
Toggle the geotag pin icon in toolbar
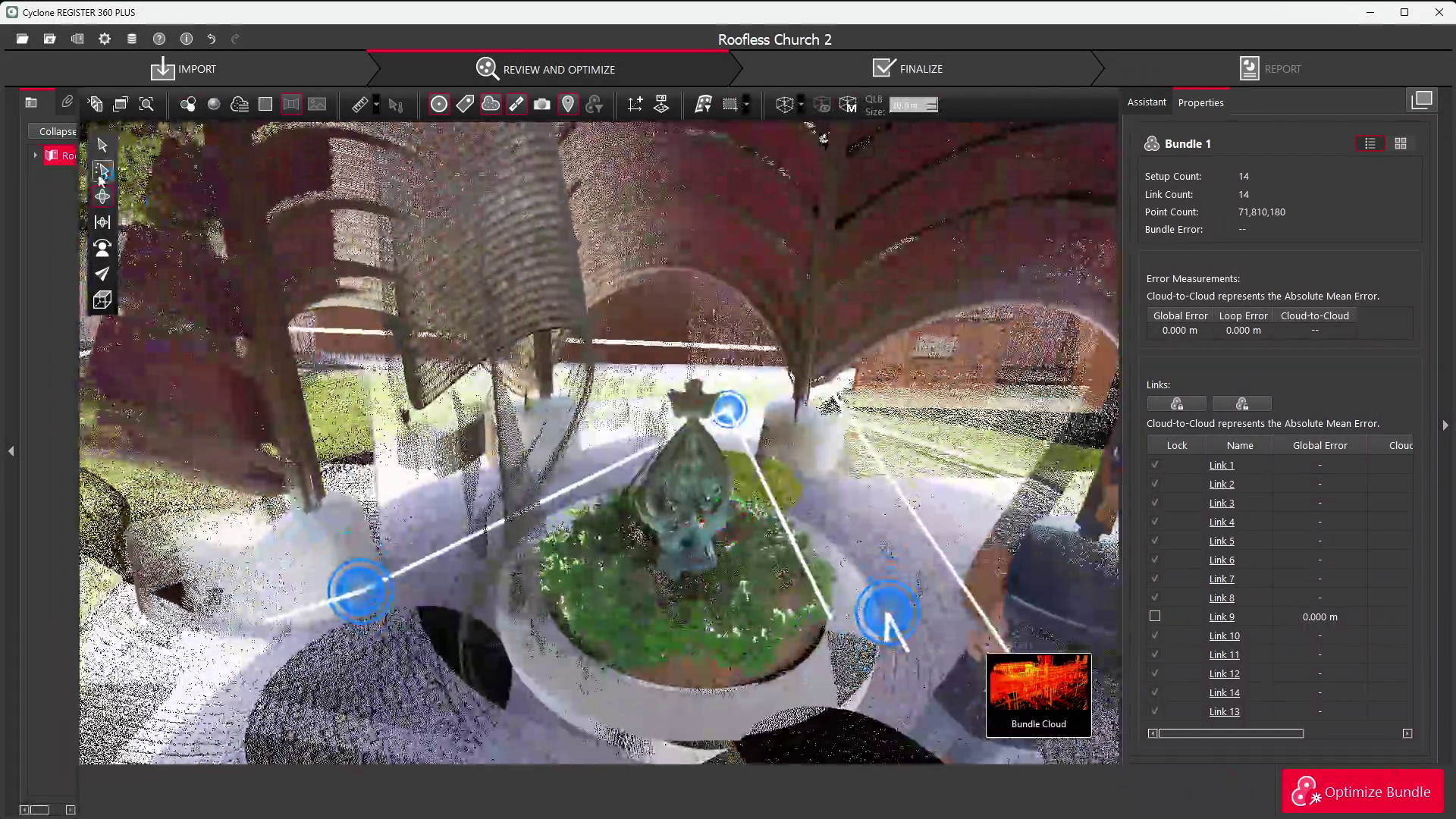[x=568, y=105]
